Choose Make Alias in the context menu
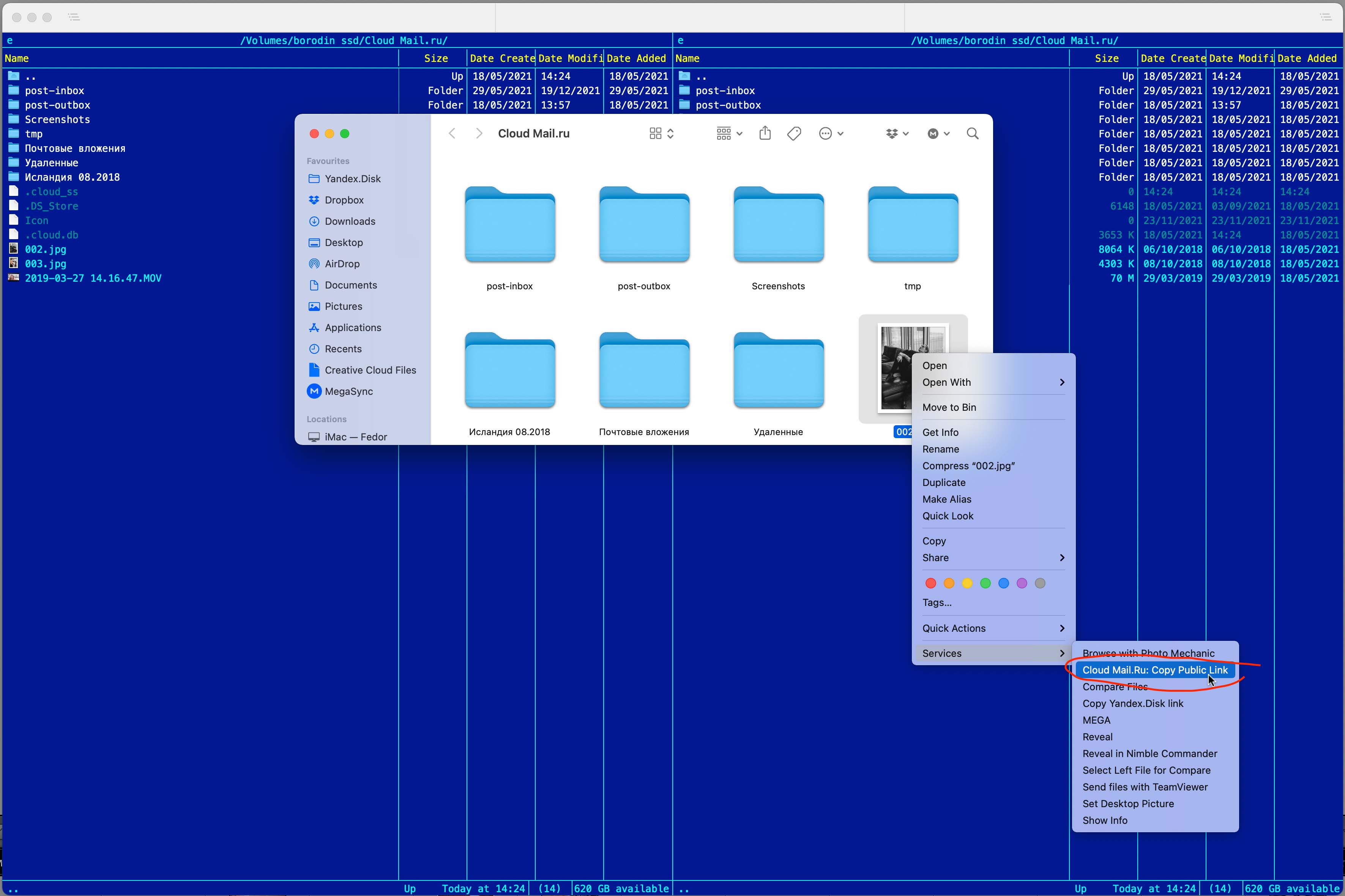The image size is (1345, 896). click(993, 499)
